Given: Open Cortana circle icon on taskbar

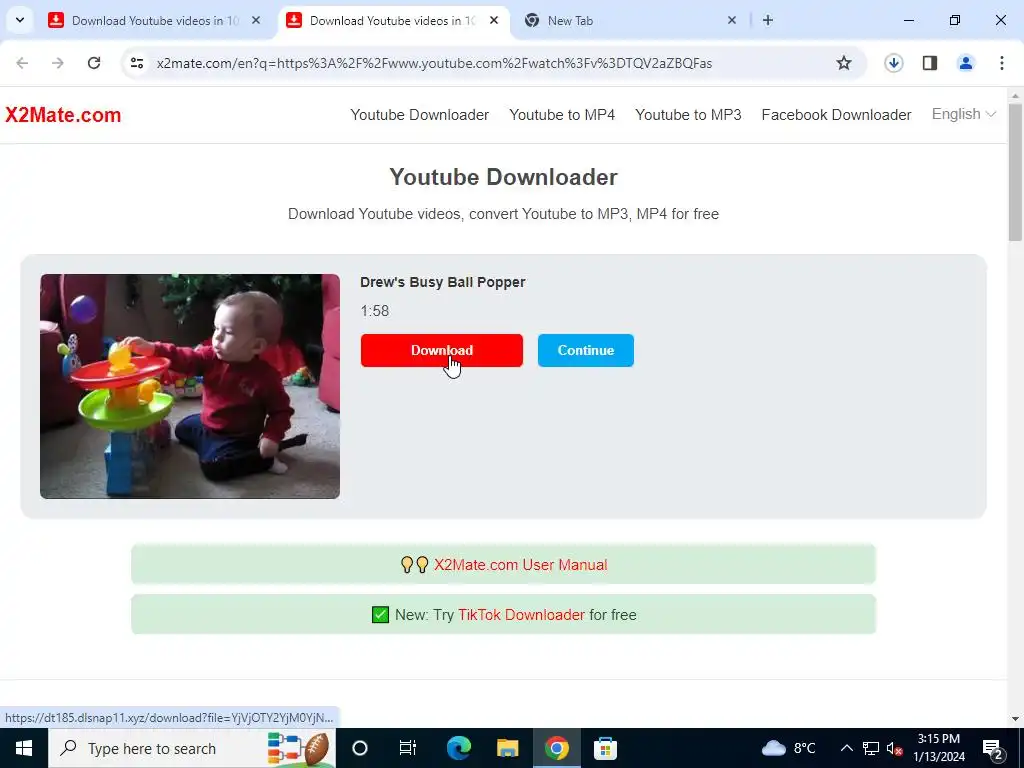Looking at the screenshot, I should [x=360, y=748].
